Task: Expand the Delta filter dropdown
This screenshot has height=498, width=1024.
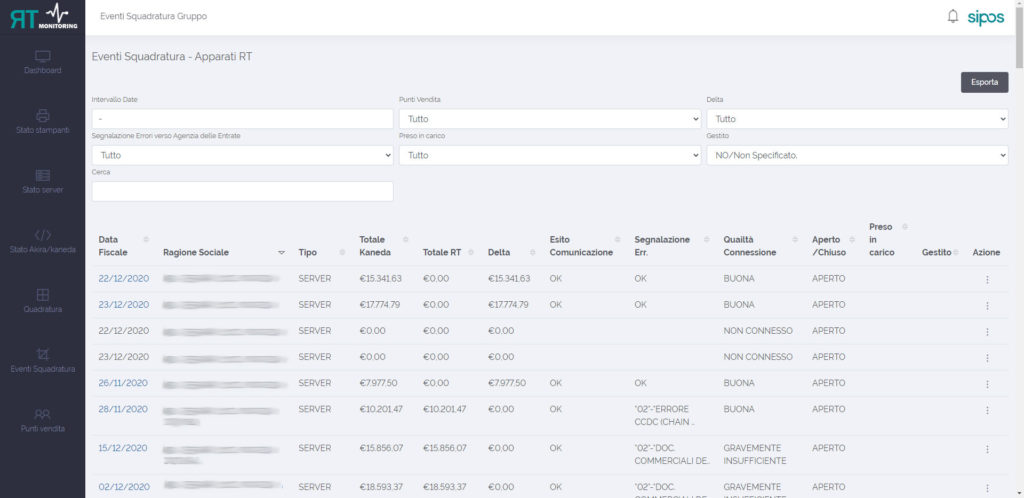Action: tap(857, 119)
